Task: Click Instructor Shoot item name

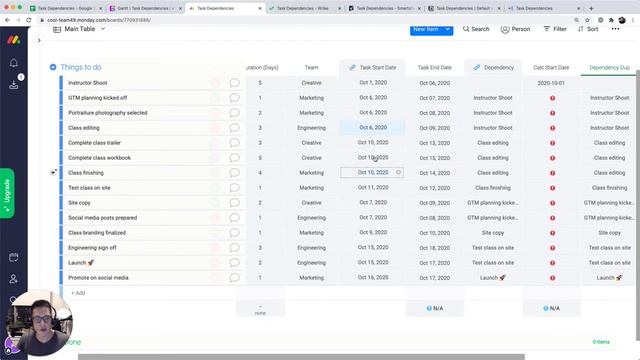Action: click(x=88, y=83)
